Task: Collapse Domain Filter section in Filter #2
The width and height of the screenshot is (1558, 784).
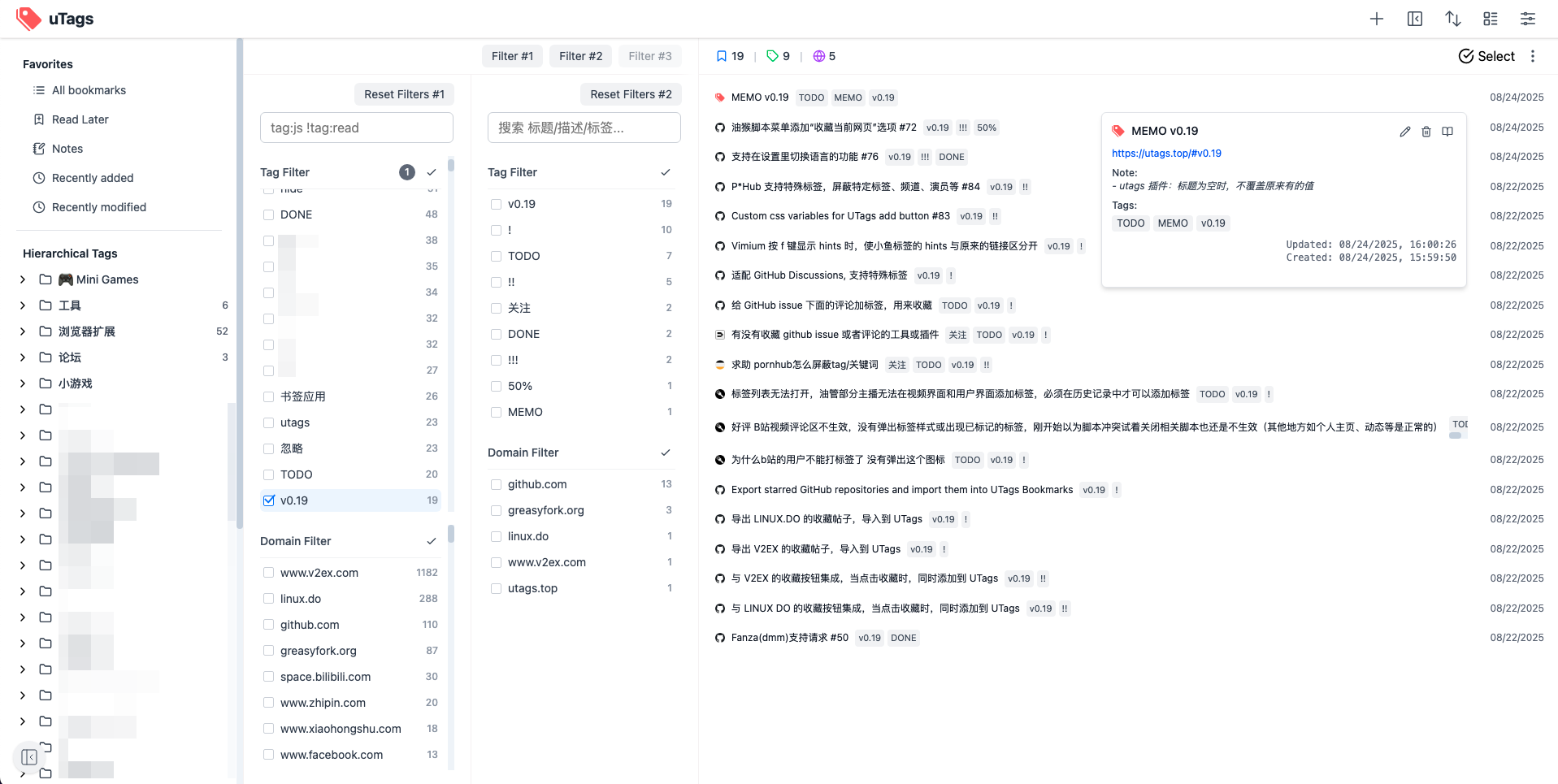Action: (x=666, y=453)
